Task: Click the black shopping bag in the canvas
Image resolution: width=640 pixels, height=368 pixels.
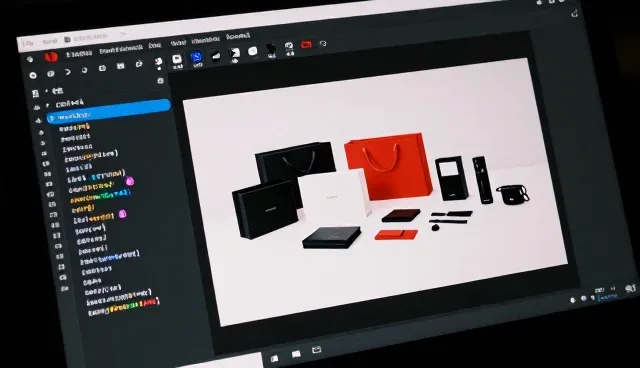Action: tap(296, 162)
